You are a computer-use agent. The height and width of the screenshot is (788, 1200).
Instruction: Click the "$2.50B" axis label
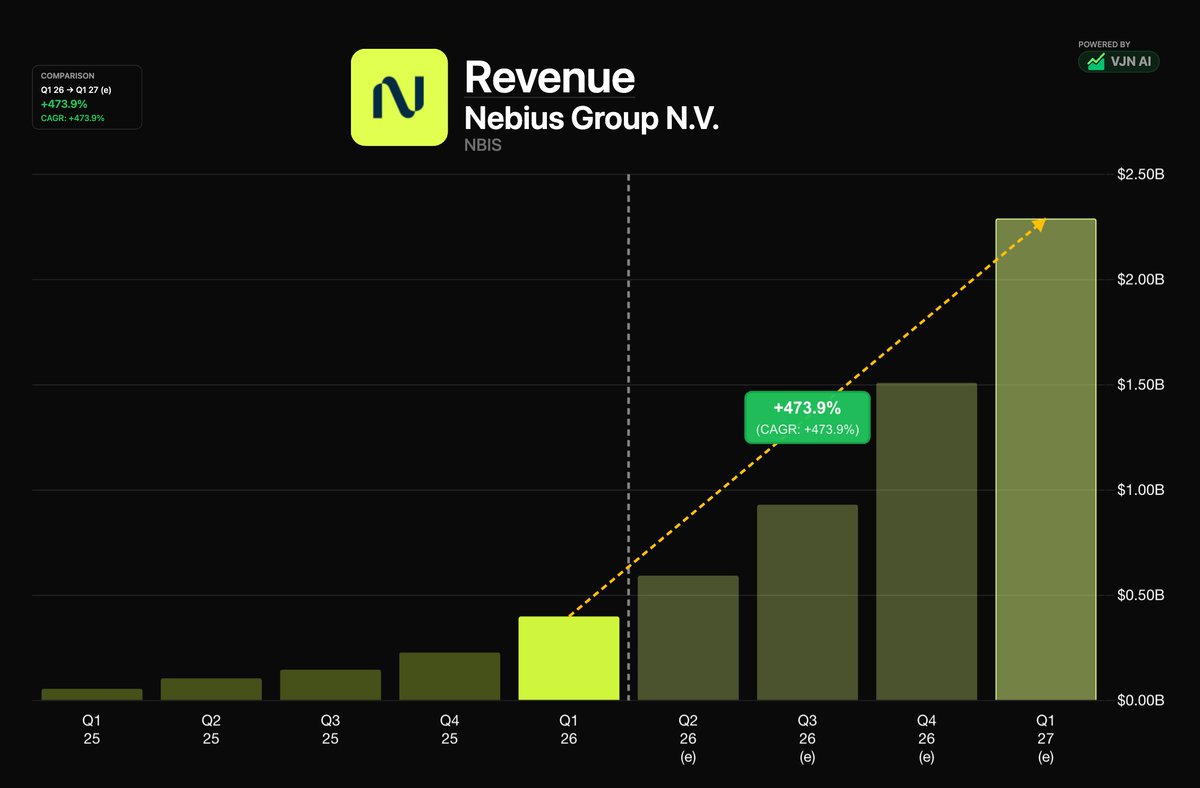point(1141,175)
